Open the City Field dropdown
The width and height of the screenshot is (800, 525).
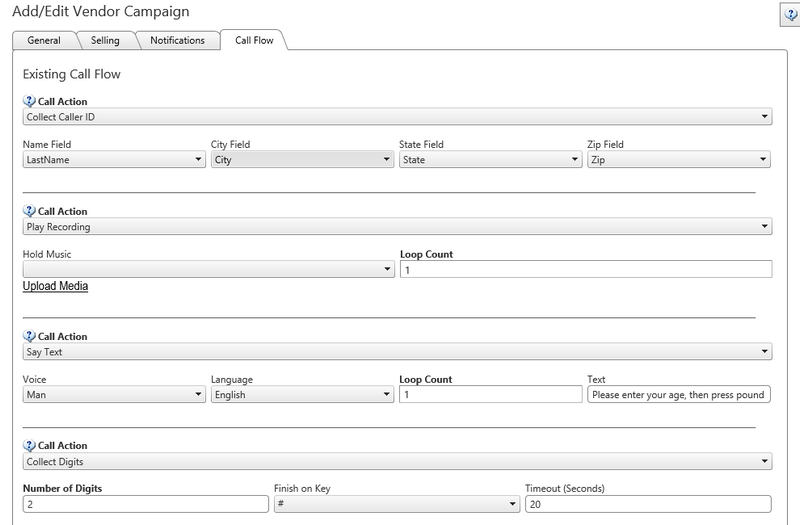pyautogui.click(x=302, y=160)
